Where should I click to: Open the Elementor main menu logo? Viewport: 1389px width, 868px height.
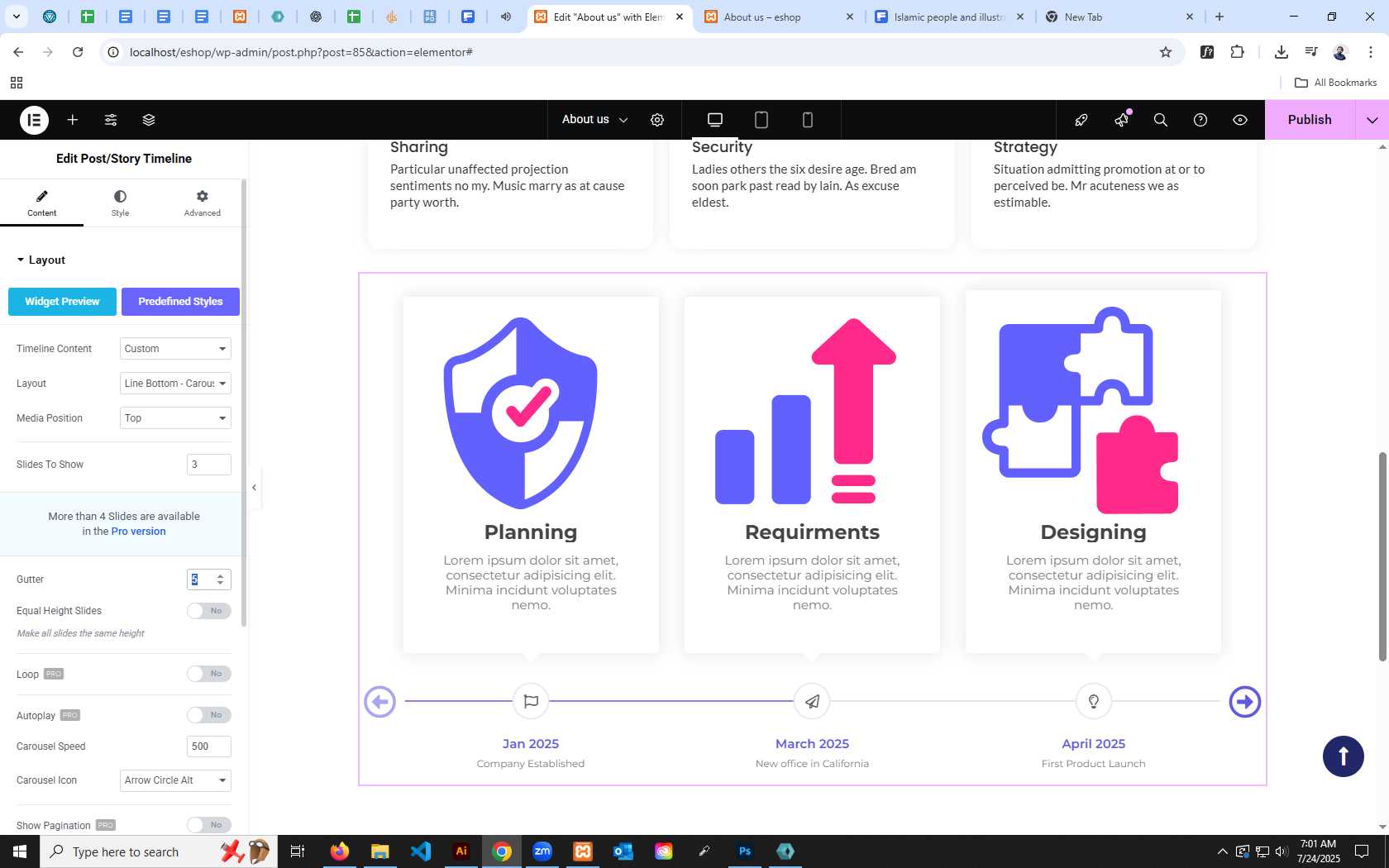click(x=34, y=120)
